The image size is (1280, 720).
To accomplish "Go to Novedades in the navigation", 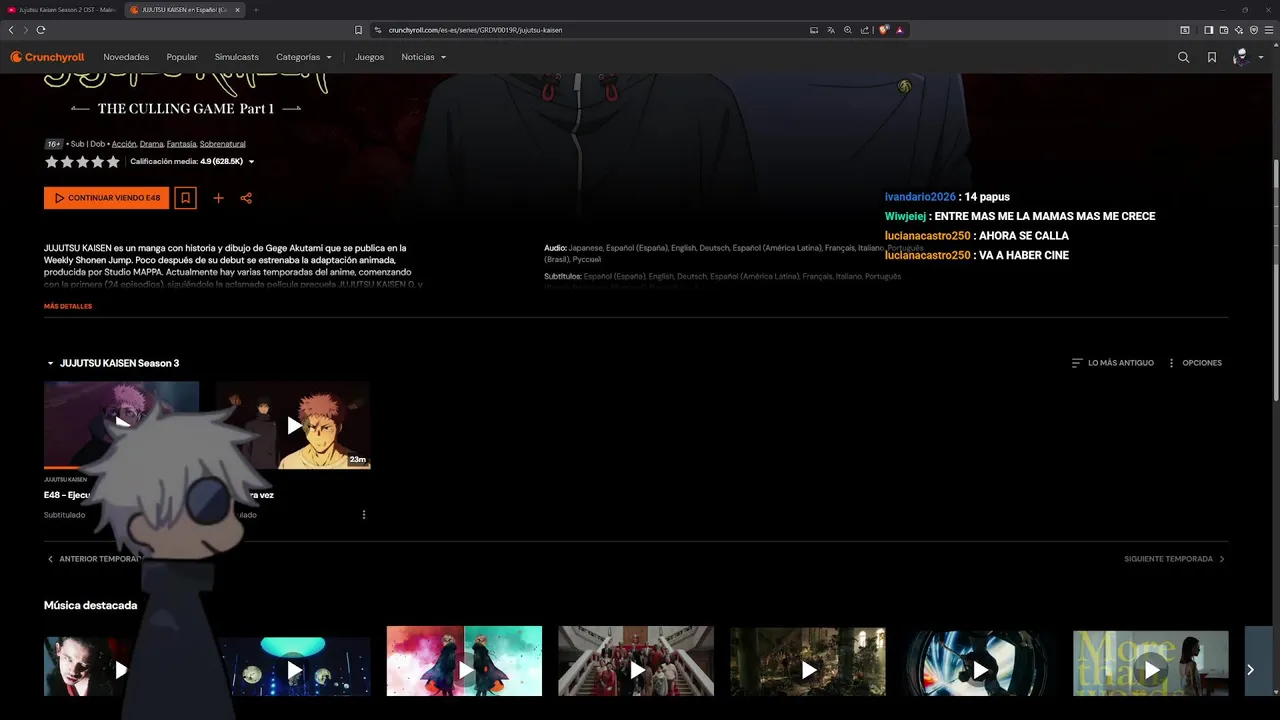I will pyautogui.click(x=126, y=57).
